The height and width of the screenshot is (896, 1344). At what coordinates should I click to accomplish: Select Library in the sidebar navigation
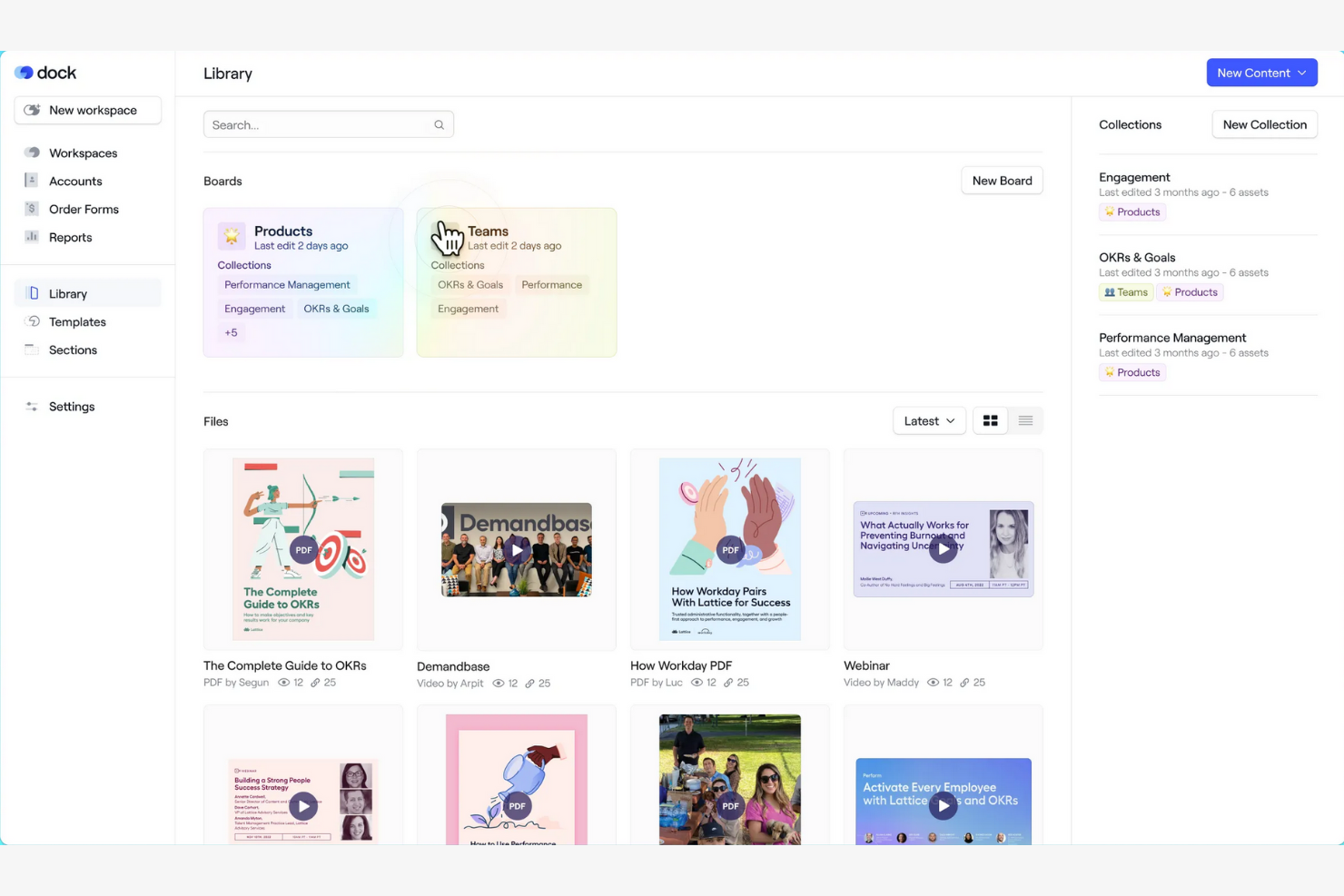[68, 292]
